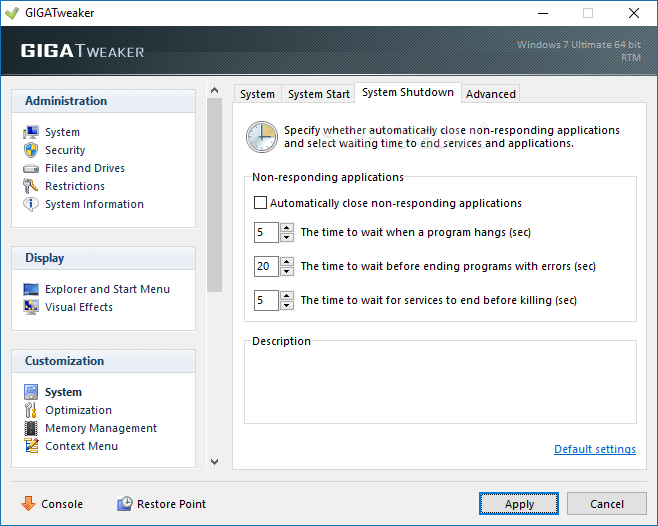
Task: Click the Console orange arrow icon
Action: tap(29, 503)
